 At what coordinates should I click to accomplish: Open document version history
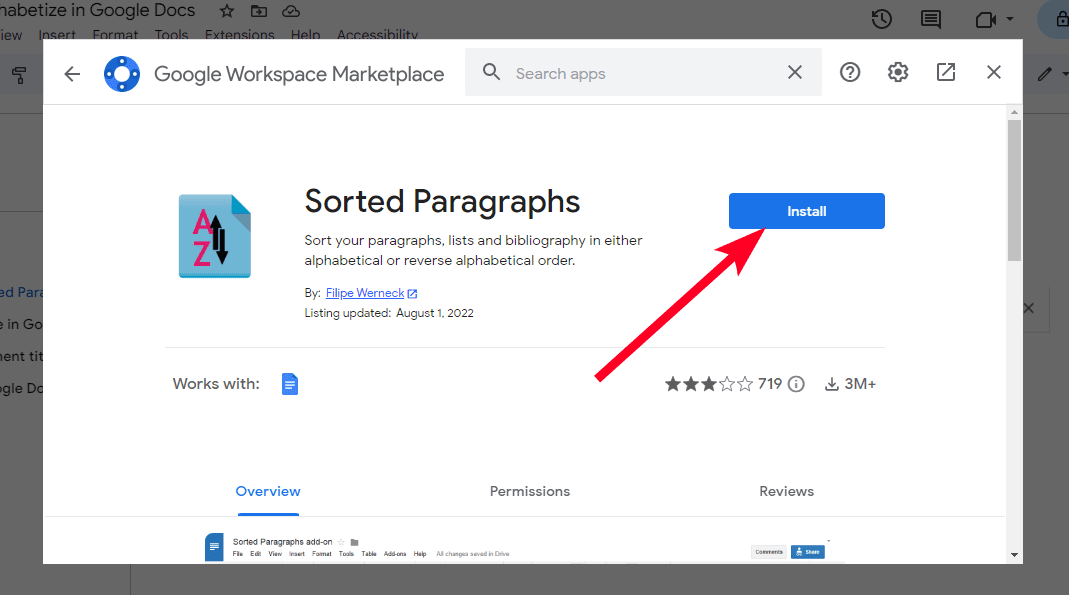[880, 19]
